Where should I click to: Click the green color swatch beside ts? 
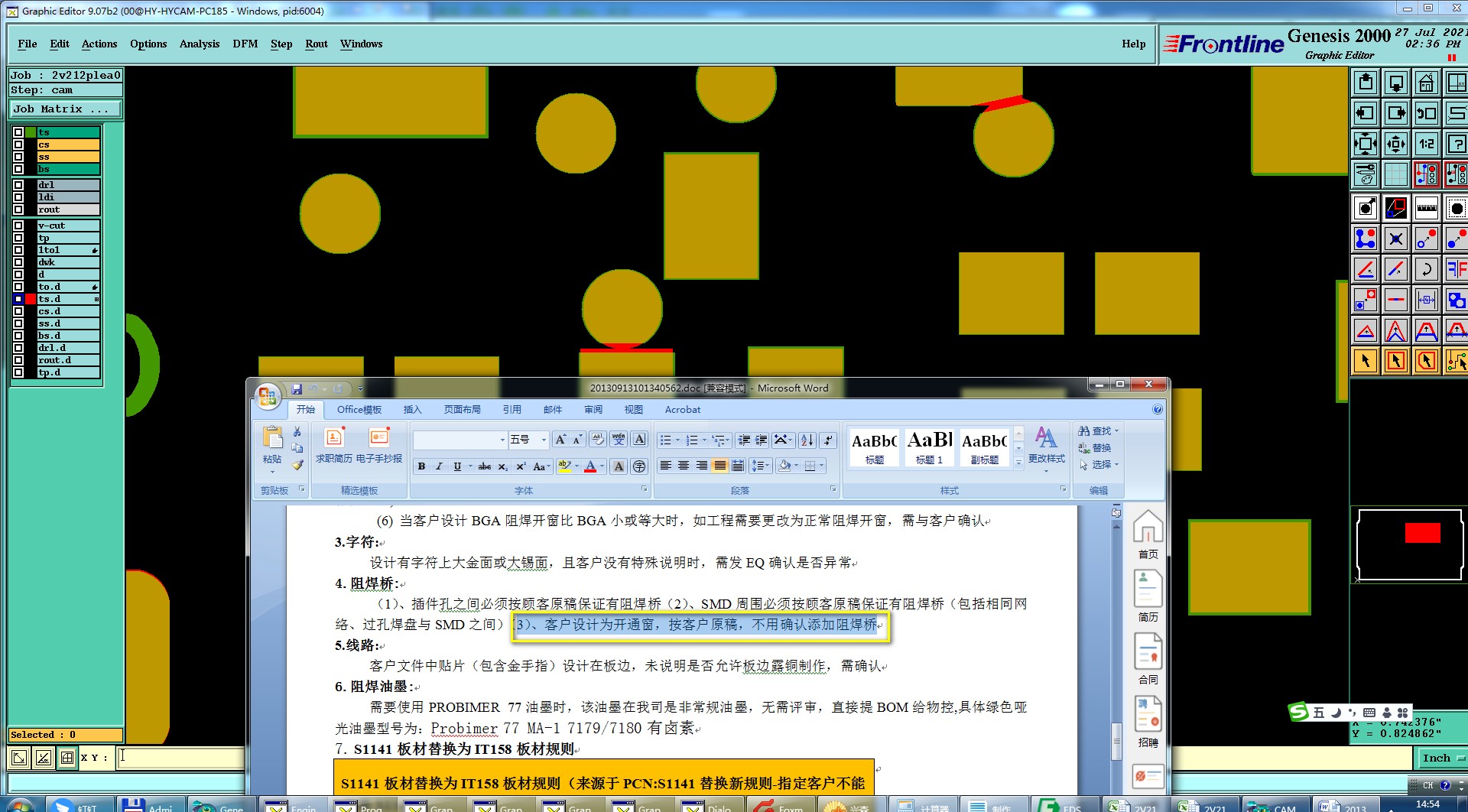(x=31, y=132)
